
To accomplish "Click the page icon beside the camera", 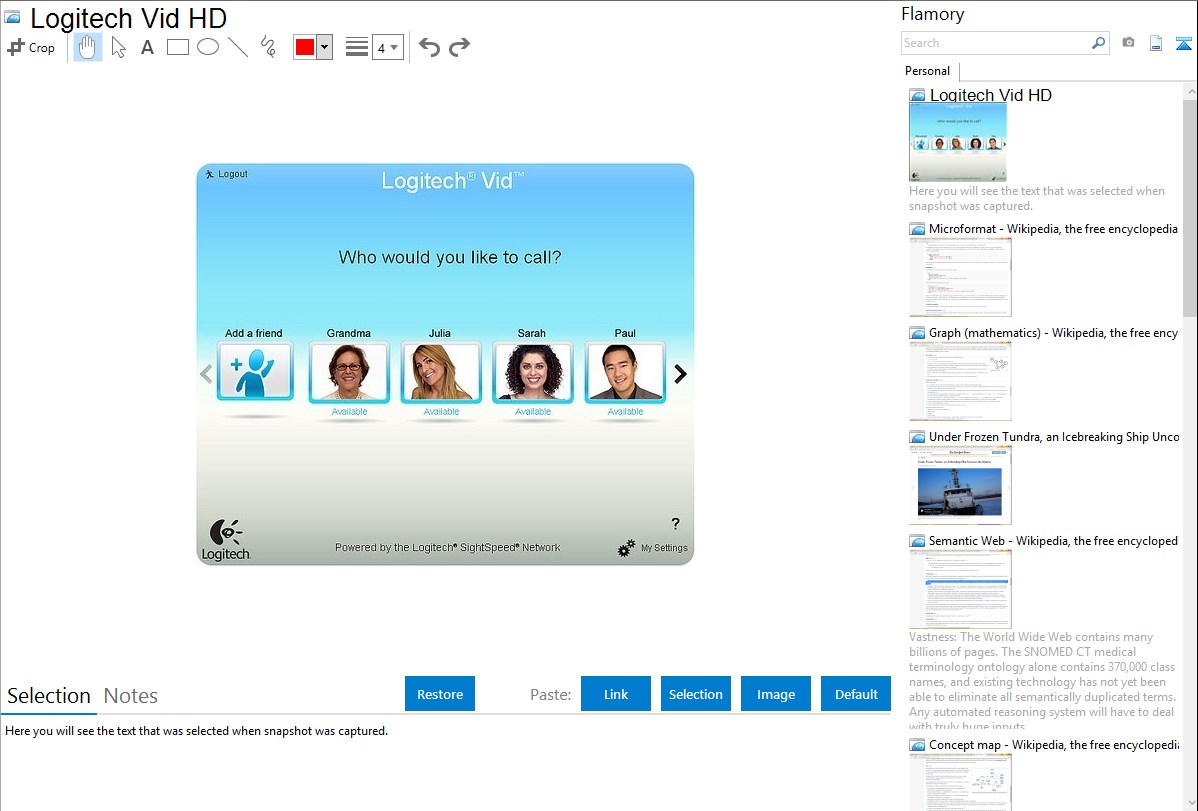I will click(1156, 43).
